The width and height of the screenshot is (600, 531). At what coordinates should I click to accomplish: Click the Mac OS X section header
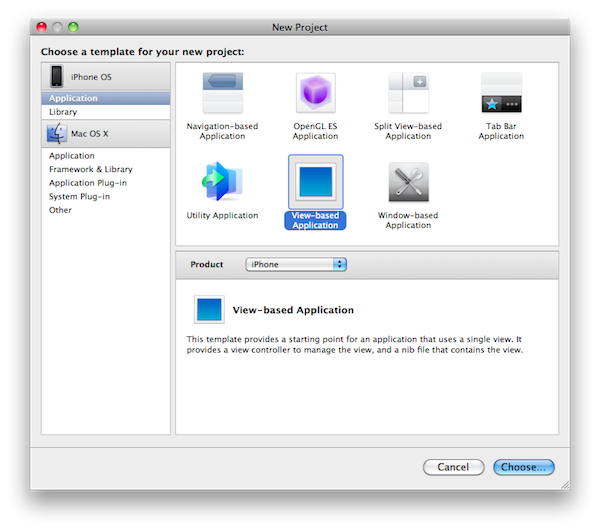coord(106,134)
